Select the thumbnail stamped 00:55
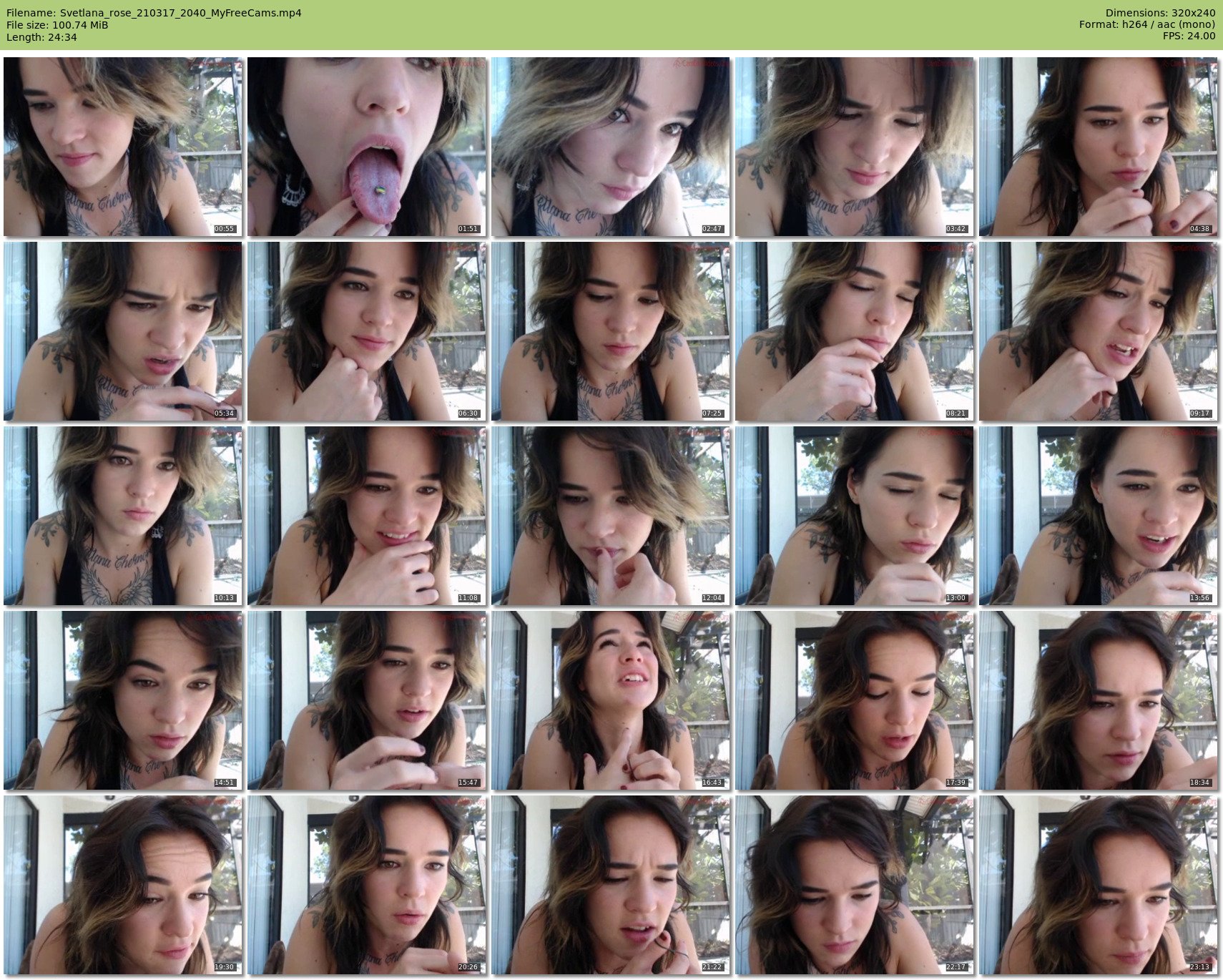Viewport: 1223px width, 980px height. pyautogui.click(x=123, y=147)
